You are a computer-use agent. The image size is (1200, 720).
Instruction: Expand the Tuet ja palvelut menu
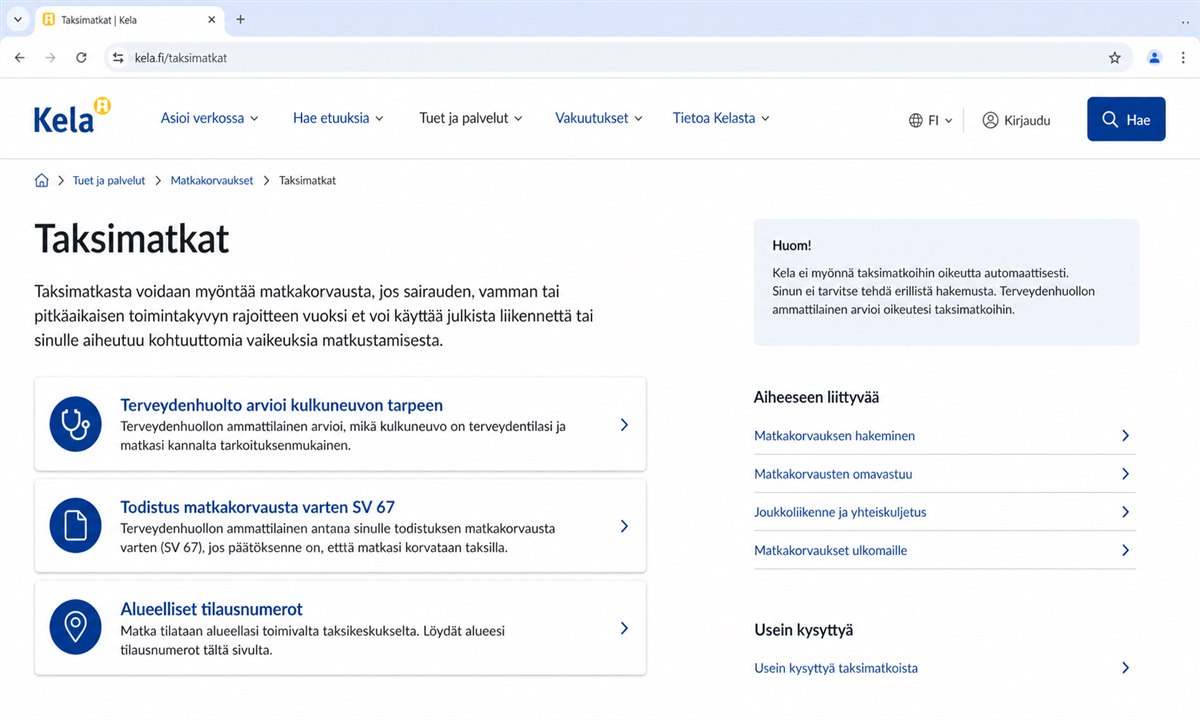pyautogui.click(x=471, y=118)
